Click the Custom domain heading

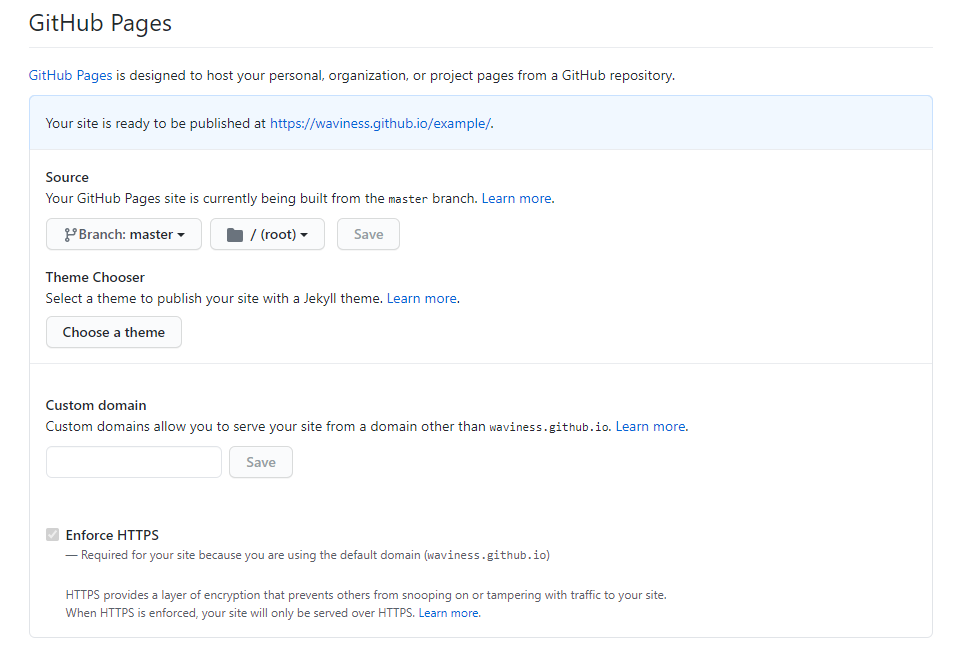pos(96,405)
